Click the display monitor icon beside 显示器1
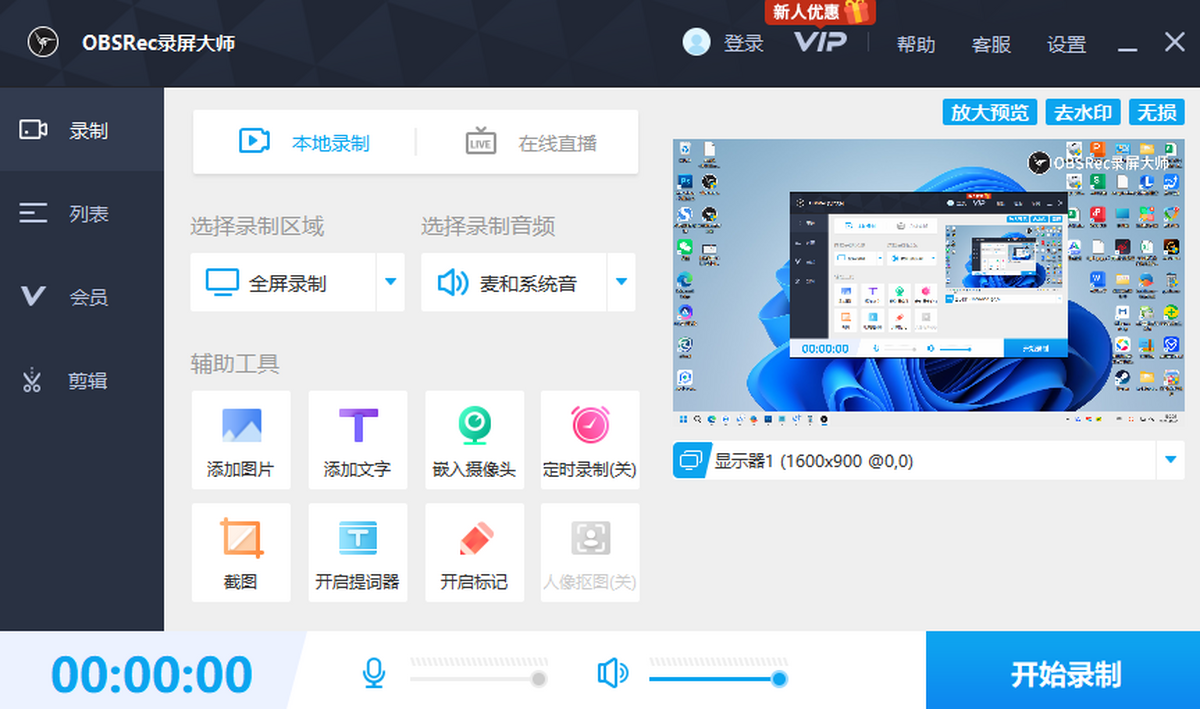 pyautogui.click(x=692, y=460)
